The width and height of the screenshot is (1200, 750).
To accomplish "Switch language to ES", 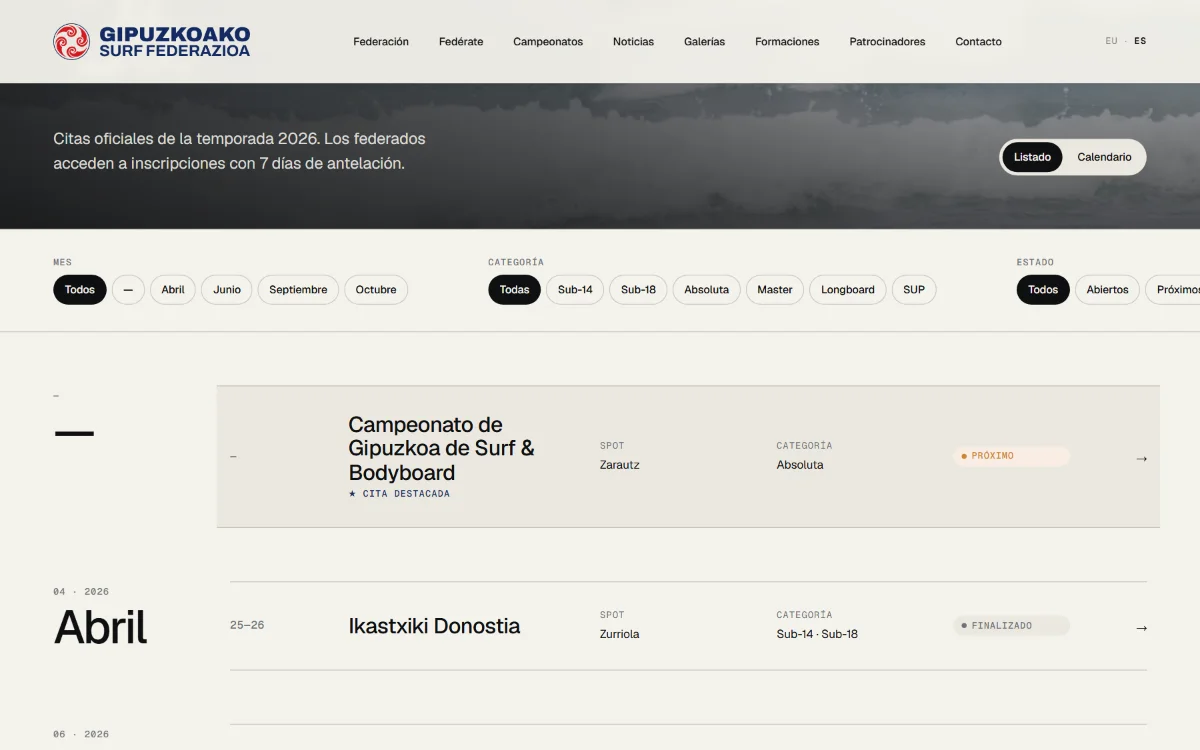I will [1140, 41].
